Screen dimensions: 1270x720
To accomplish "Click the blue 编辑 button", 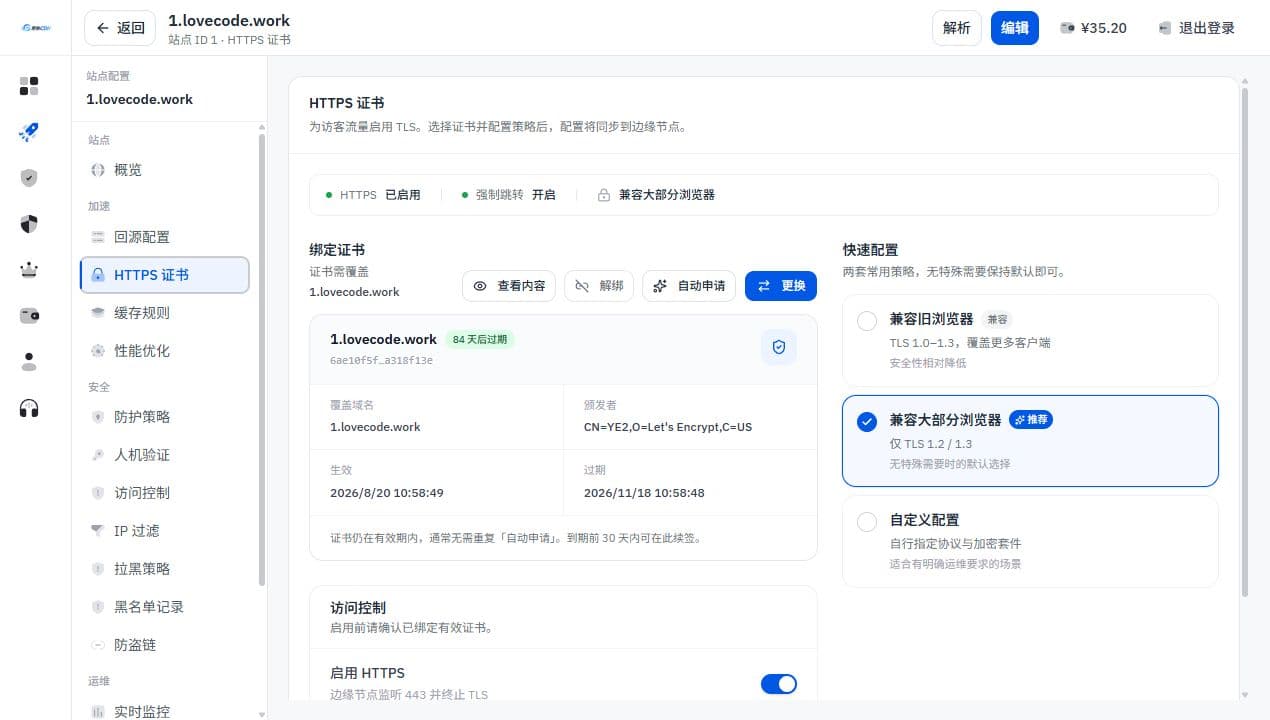I will click(x=1015, y=28).
